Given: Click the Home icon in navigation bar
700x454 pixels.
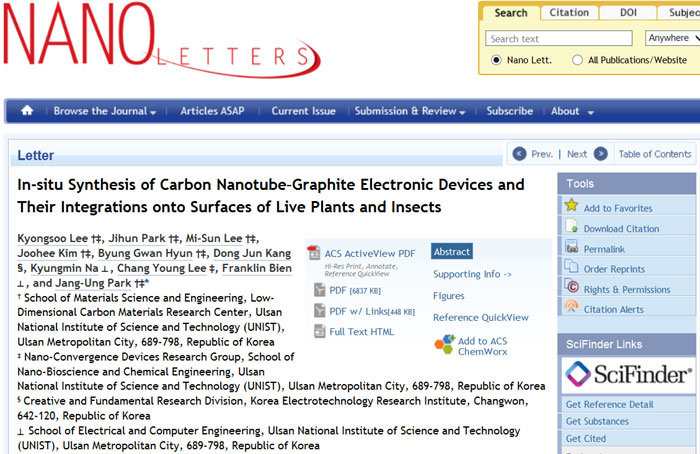Looking at the screenshot, I should click(27, 111).
